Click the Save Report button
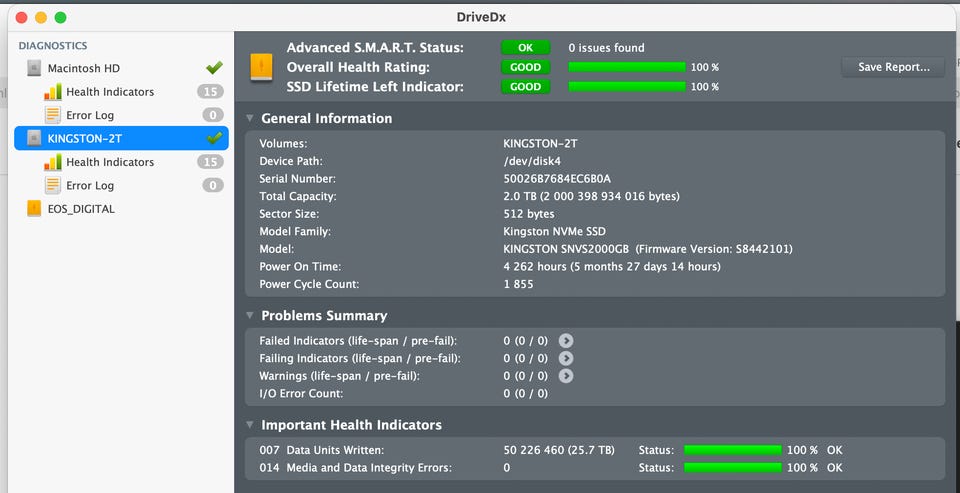This screenshot has height=493, width=960. [x=893, y=67]
